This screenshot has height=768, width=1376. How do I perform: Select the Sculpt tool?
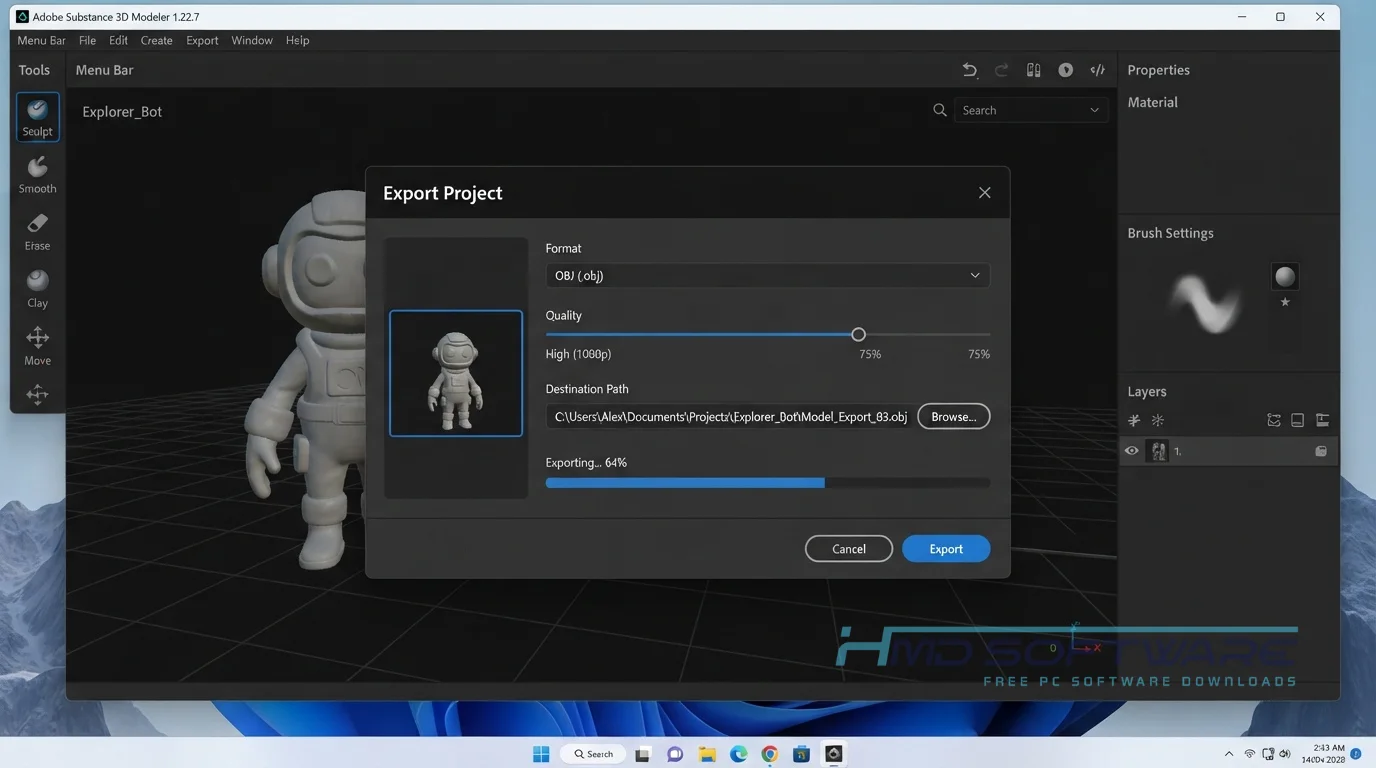pyautogui.click(x=37, y=117)
